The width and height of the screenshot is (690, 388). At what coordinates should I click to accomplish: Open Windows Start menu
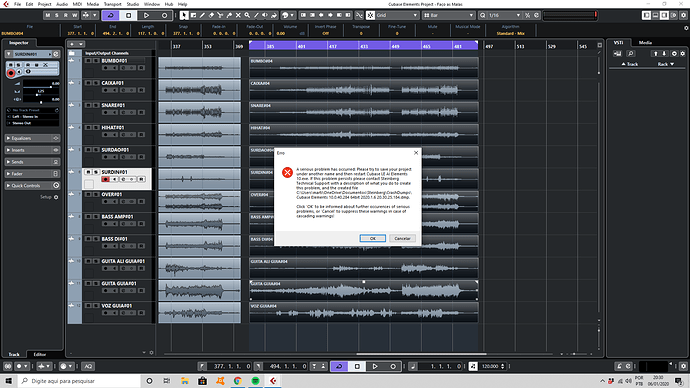pyautogui.click(x=8, y=381)
